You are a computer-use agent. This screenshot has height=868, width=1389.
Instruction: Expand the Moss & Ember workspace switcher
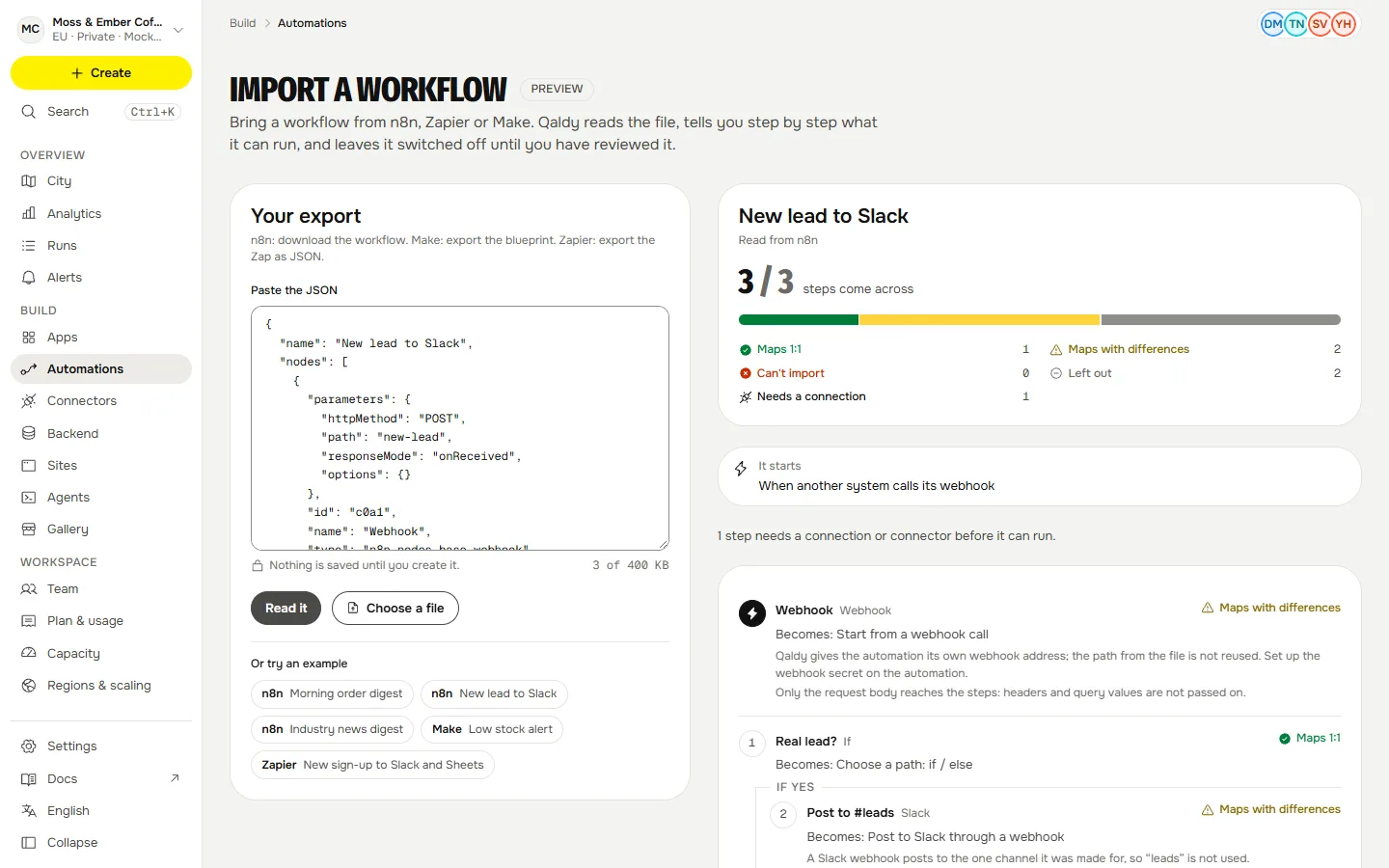101,29
